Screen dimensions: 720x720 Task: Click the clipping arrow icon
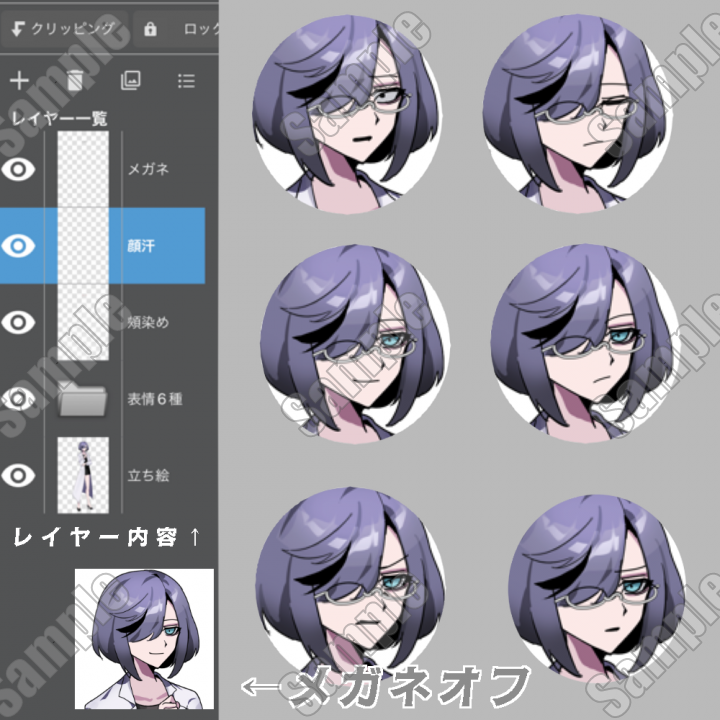[x=17, y=29]
